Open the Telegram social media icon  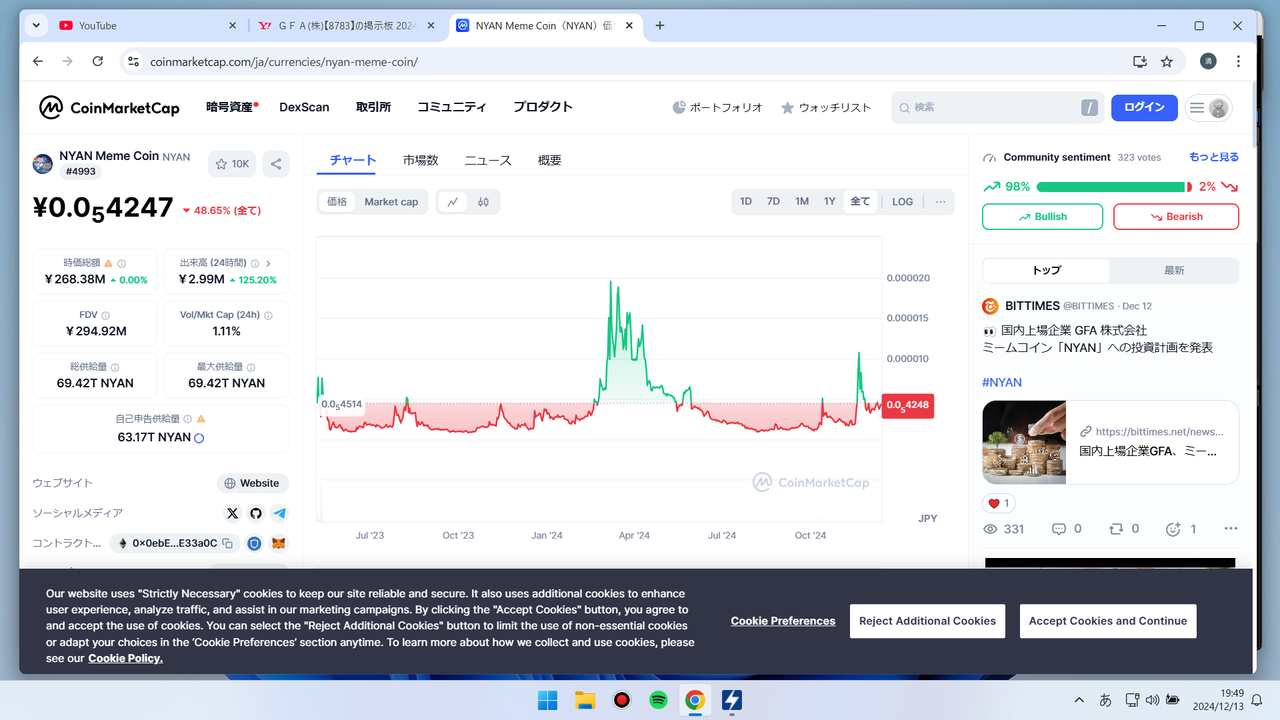tap(280, 513)
